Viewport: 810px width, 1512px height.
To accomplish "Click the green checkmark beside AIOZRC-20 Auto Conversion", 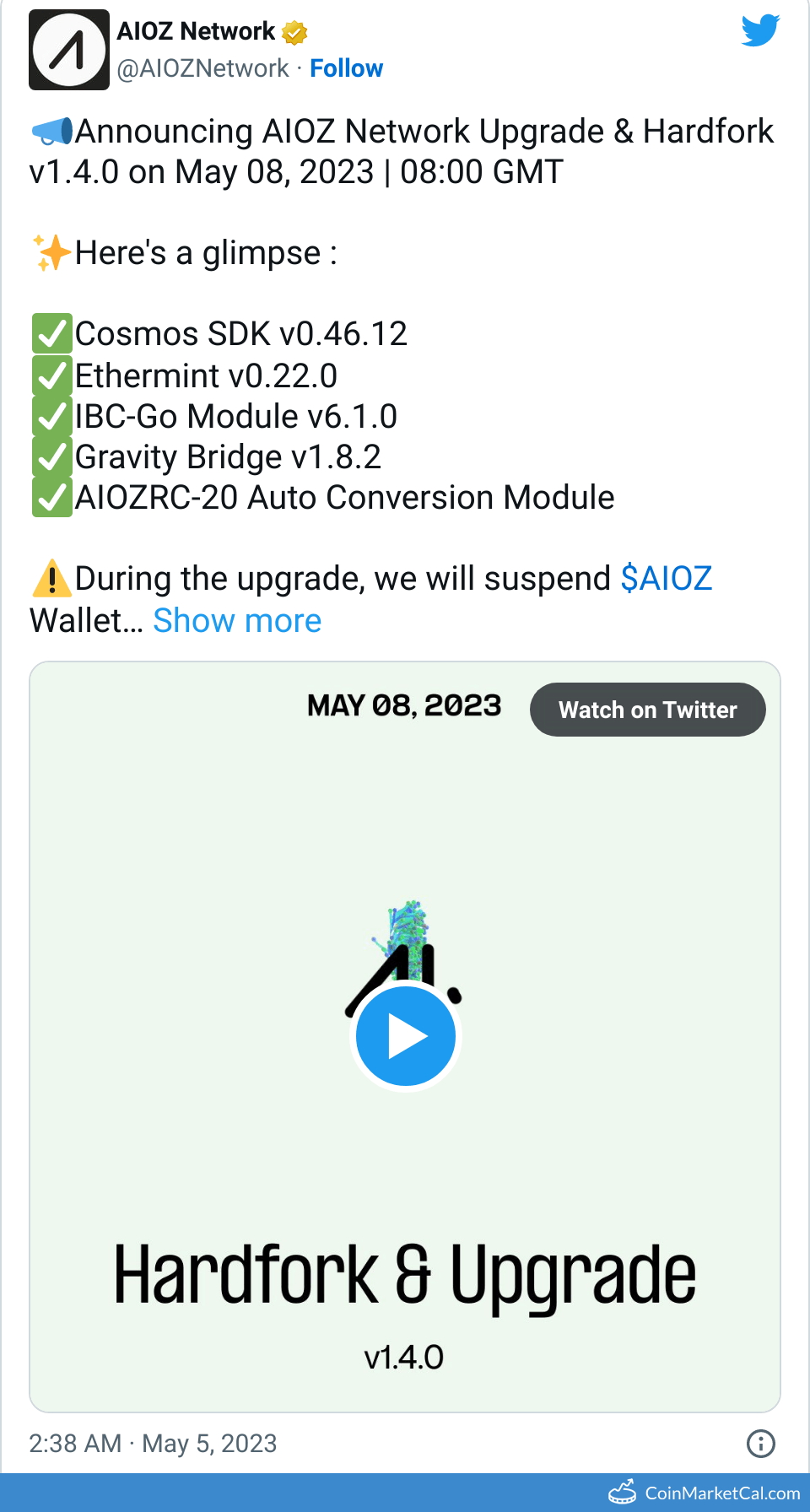I will [x=51, y=498].
